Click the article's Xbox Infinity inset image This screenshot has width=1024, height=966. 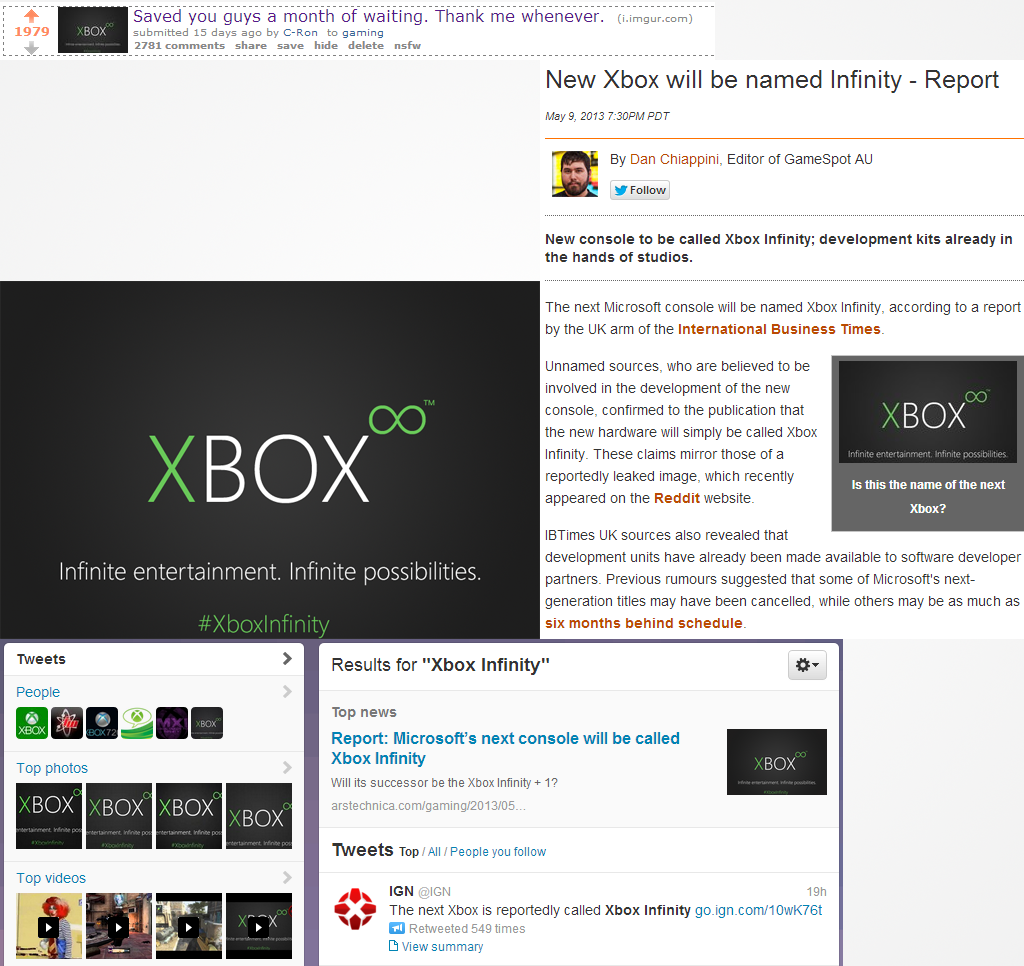point(927,412)
